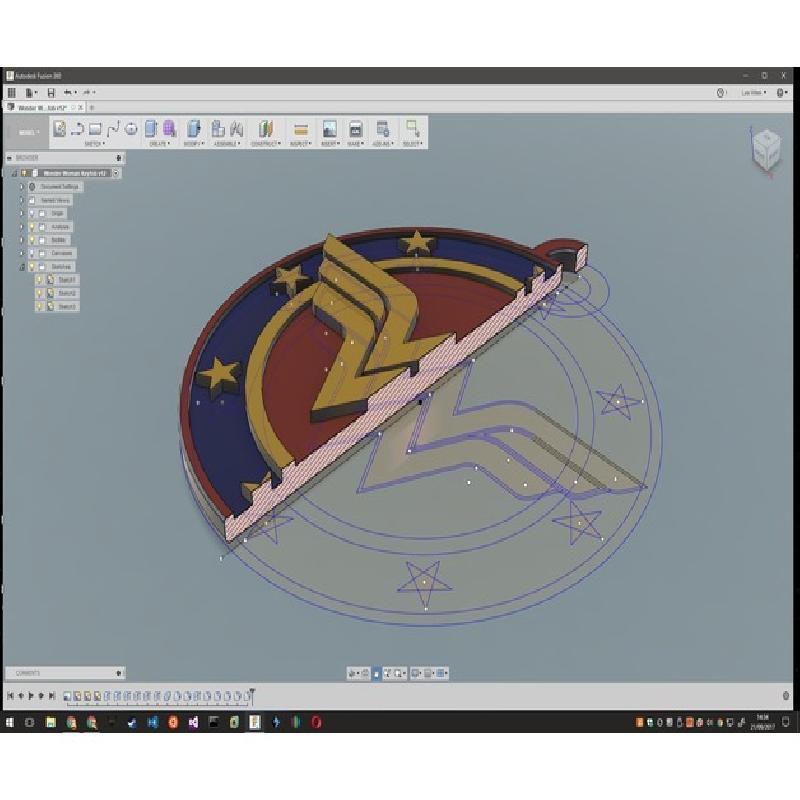The image size is (800, 800).
Task: Open the Viewports layout dropdown
Action: (x=442, y=673)
